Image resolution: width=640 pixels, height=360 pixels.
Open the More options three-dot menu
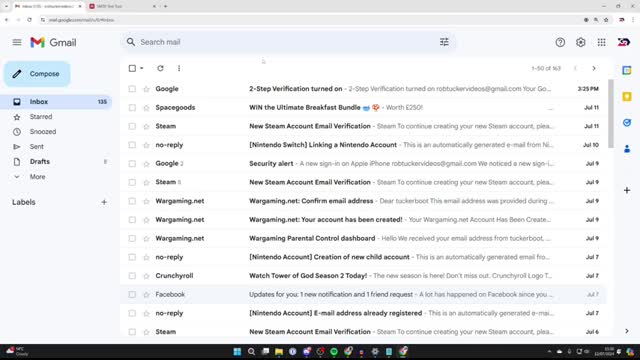click(179, 68)
